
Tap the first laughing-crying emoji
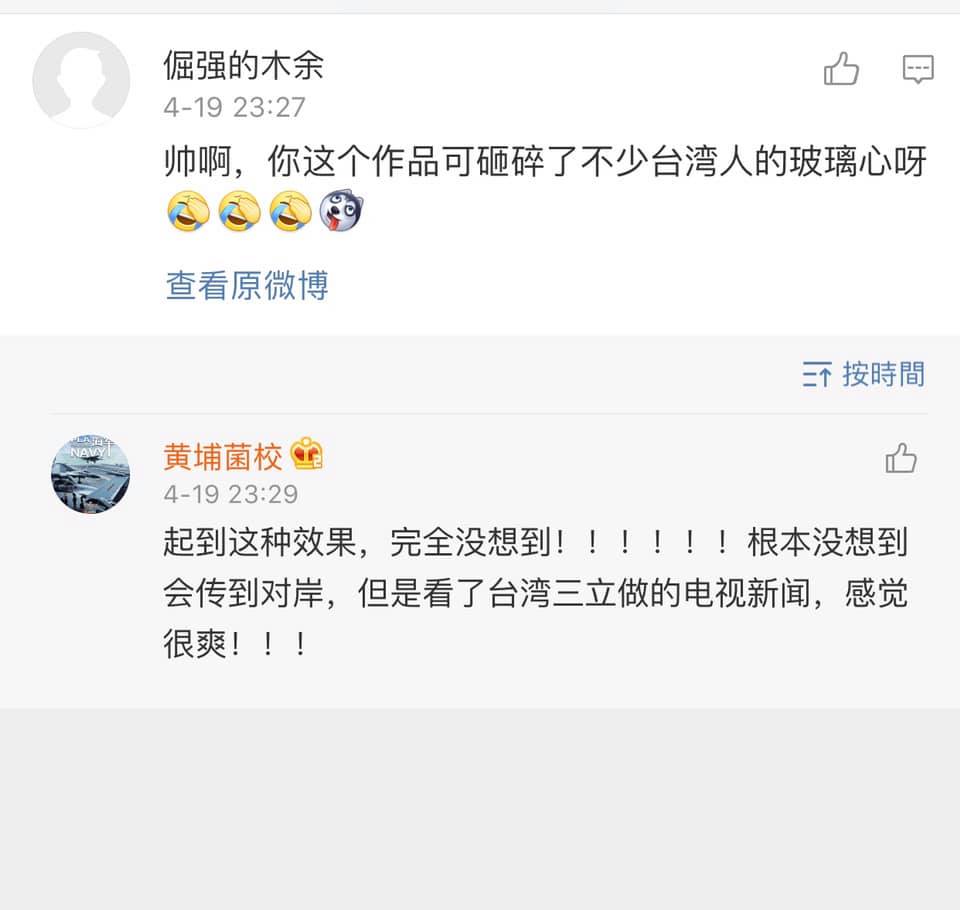(187, 212)
